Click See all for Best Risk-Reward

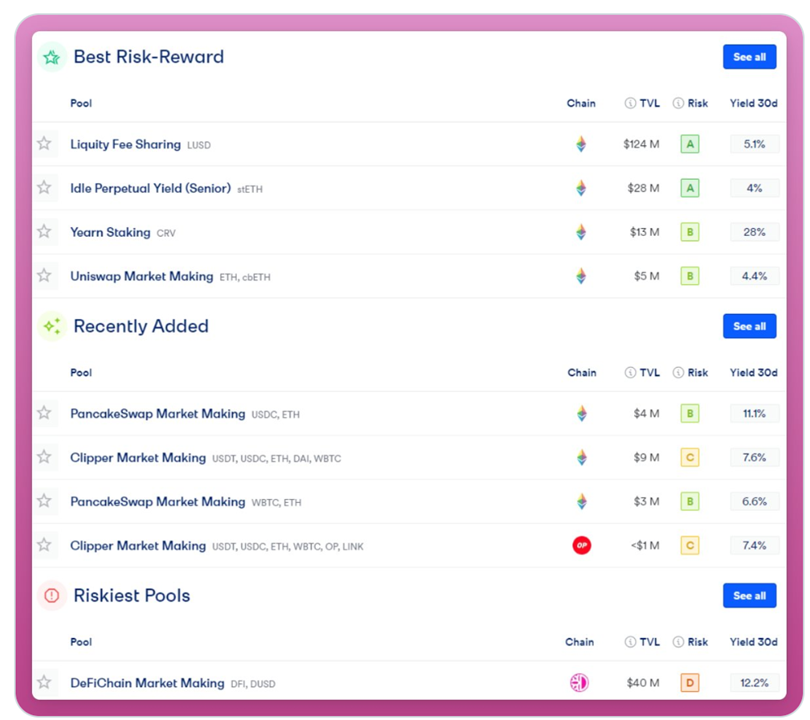click(x=749, y=57)
